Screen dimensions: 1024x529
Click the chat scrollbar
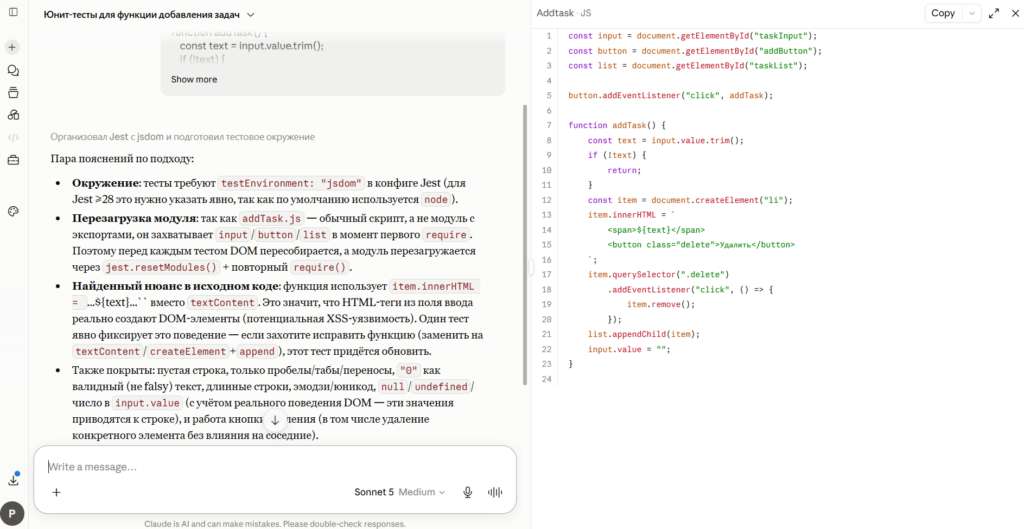point(525,244)
